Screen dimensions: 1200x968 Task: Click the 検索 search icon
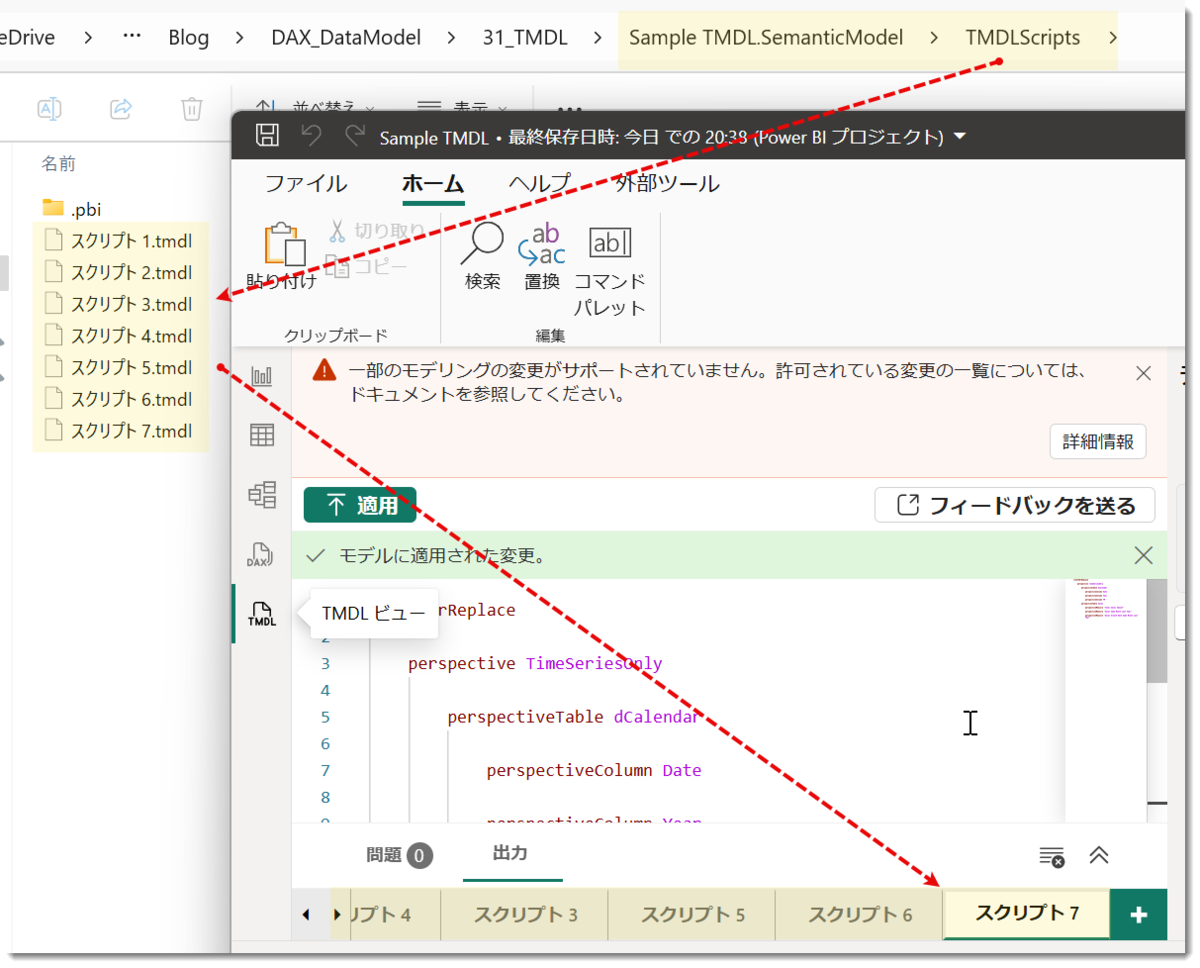(x=483, y=256)
